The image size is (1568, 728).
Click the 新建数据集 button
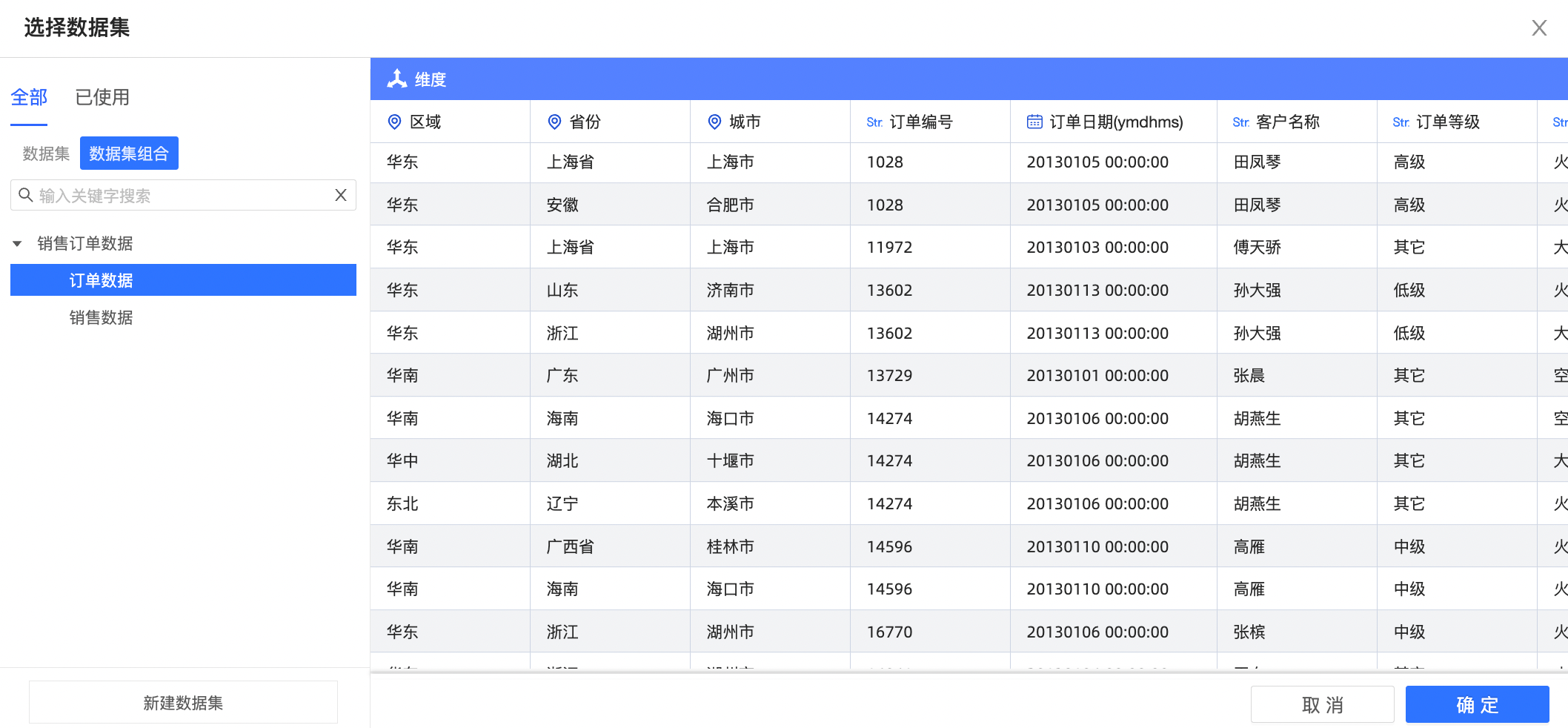pos(183,702)
